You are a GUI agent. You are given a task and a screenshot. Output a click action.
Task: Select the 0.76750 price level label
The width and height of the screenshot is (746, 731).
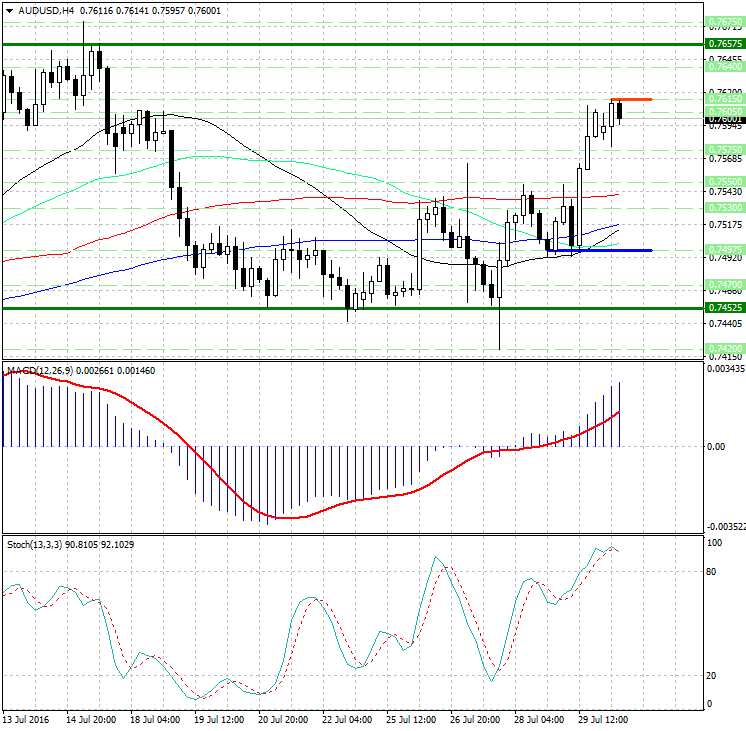tap(725, 21)
